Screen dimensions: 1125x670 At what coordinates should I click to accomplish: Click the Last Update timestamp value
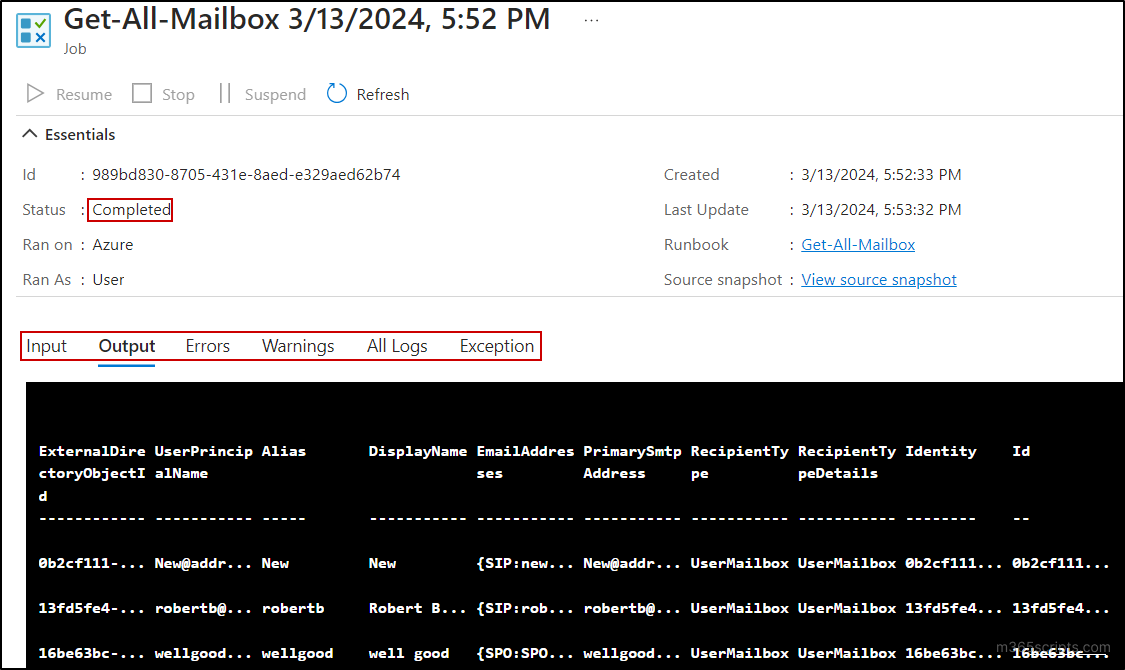[880, 209]
